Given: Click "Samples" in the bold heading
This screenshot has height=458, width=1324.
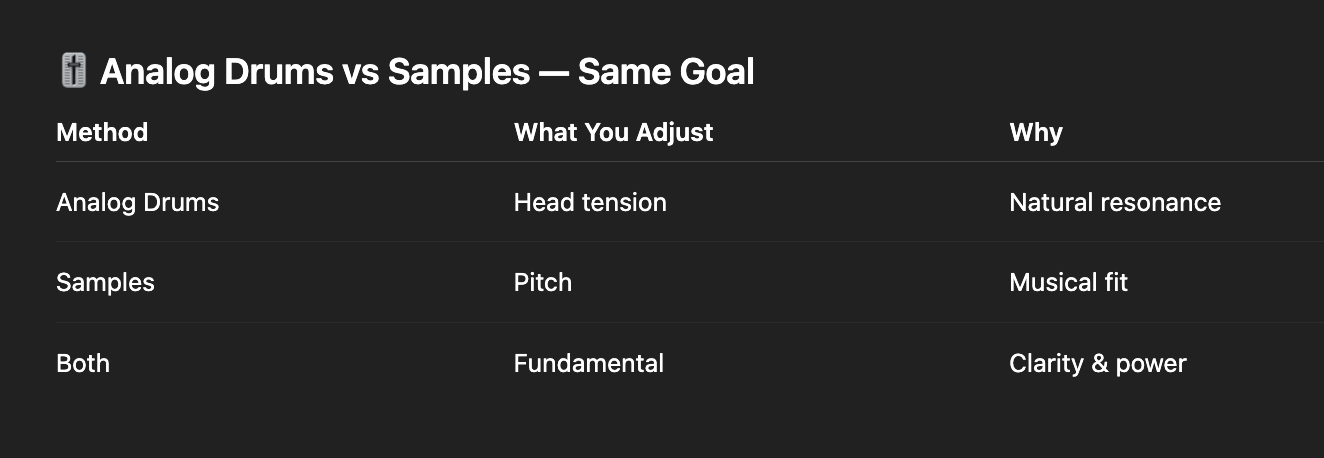Looking at the screenshot, I should pyautogui.click(x=458, y=72).
